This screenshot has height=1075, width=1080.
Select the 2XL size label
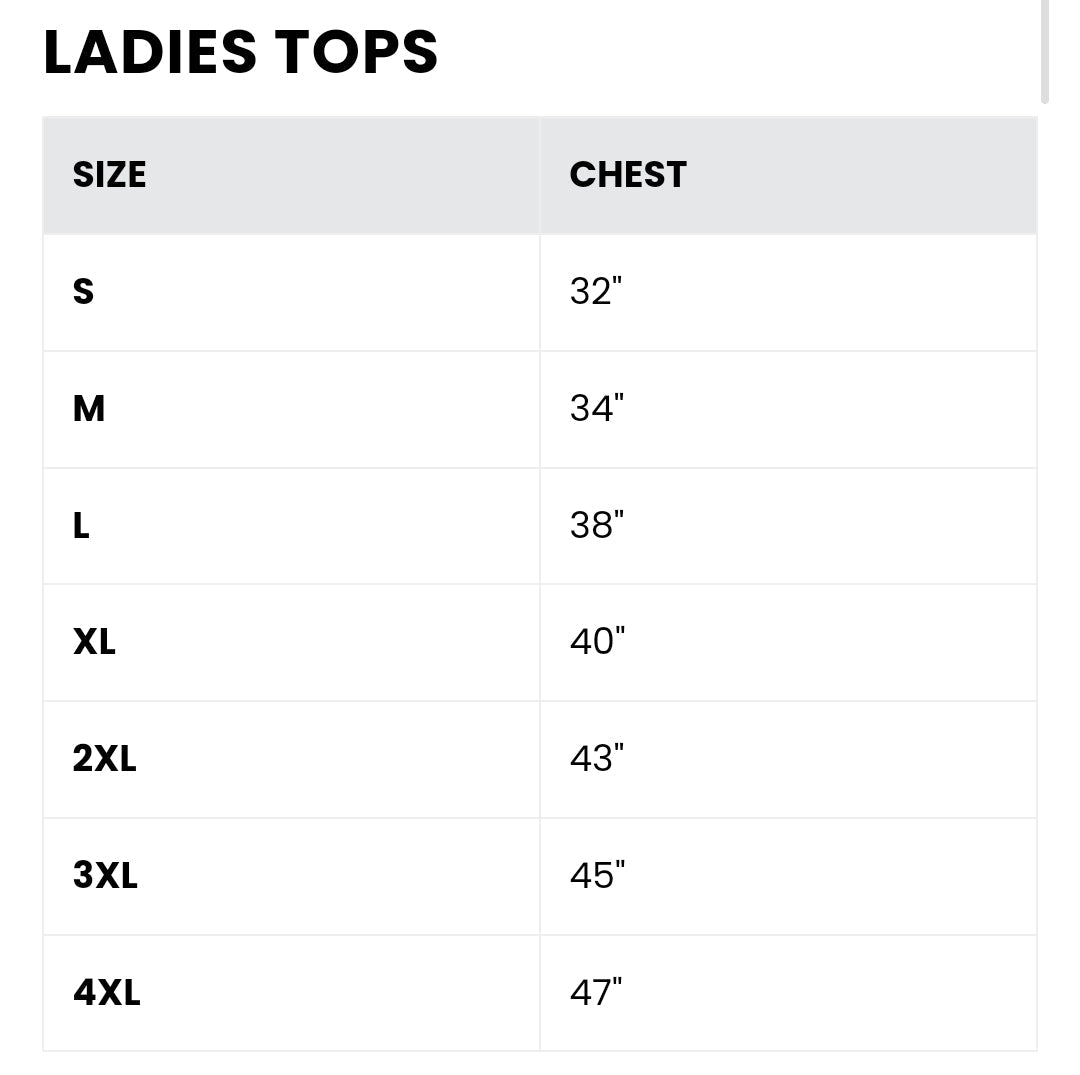pos(104,759)
